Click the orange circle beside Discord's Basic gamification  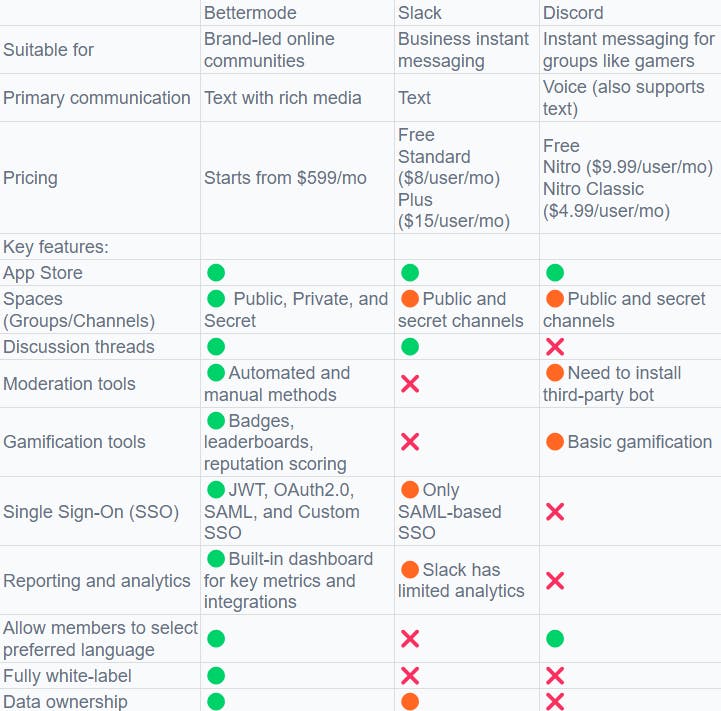click(x=555, y=442)
